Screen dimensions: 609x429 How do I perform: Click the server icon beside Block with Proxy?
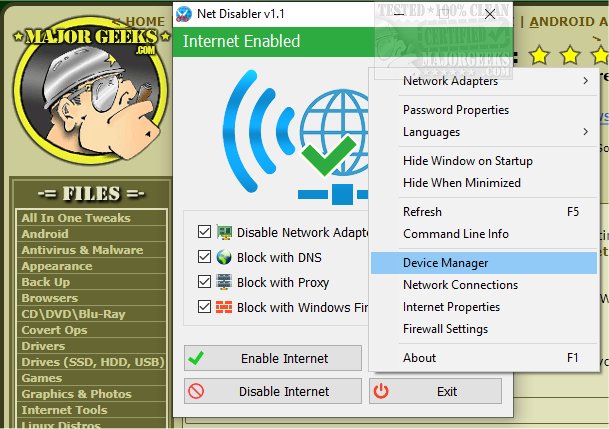(224, 282)
